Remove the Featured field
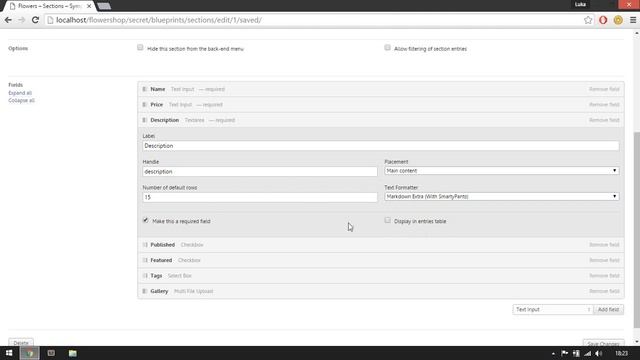Viewport: 640px width, 360px height. pos(604,260)
